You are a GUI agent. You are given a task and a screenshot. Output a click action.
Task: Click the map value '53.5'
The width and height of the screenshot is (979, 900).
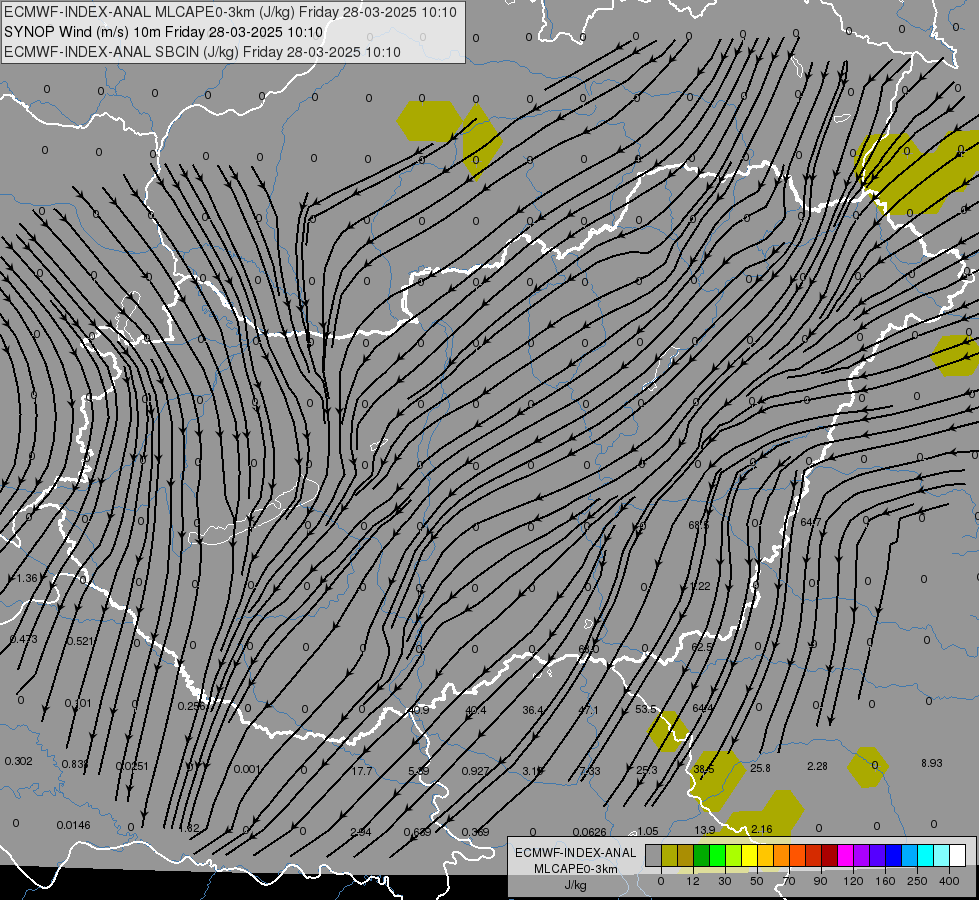coord(646,710)
